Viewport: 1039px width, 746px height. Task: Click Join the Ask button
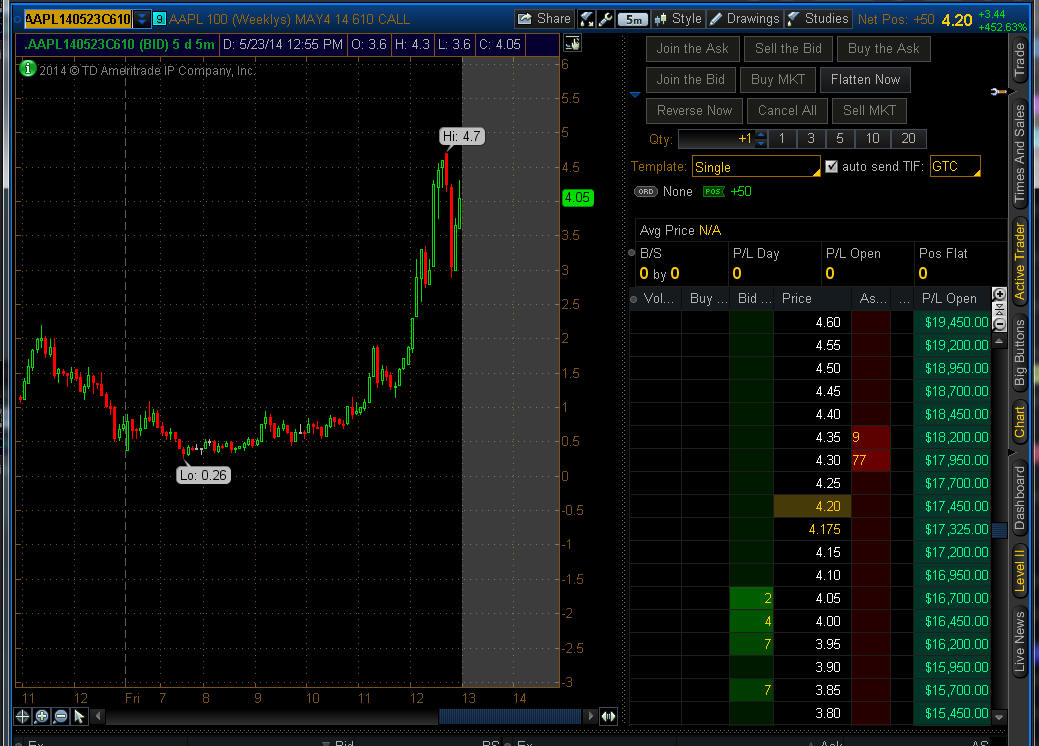[692, 48]
